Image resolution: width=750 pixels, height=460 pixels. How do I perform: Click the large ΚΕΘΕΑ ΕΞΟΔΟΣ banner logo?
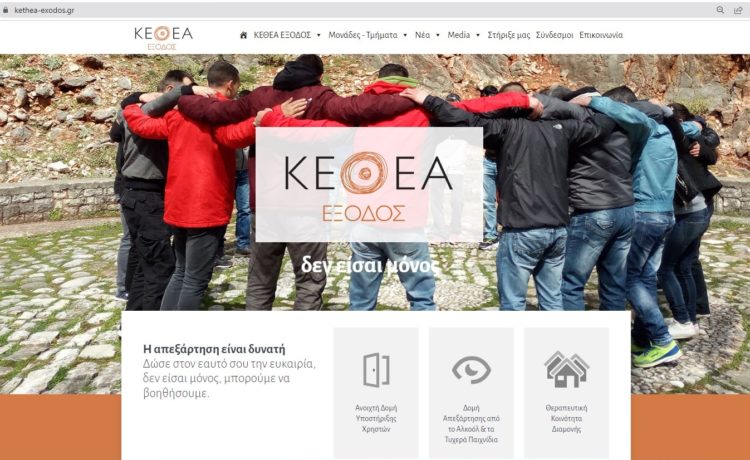[x=369, y=185]
